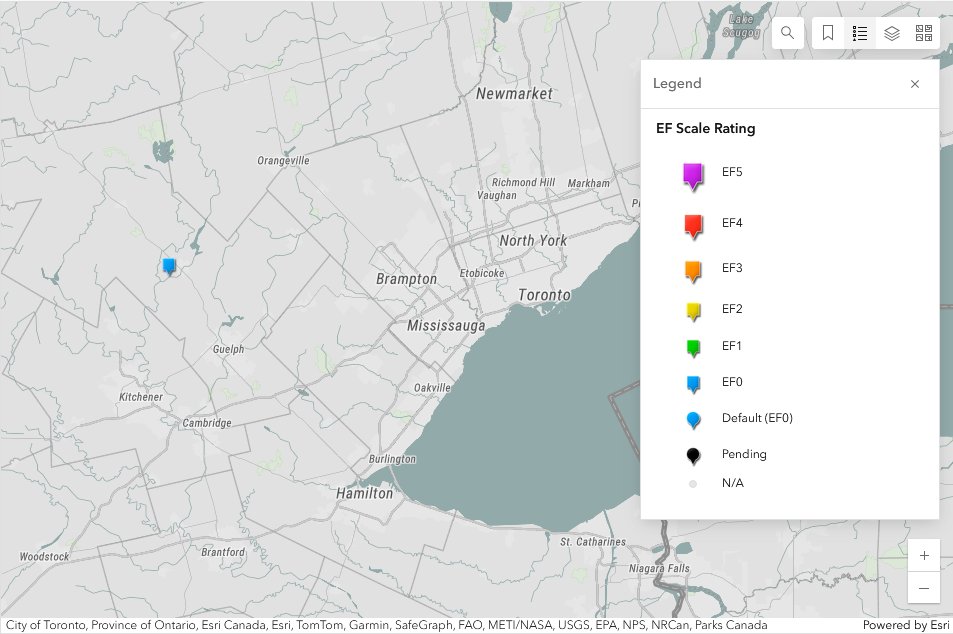Screen dimensions: 953x634
Task: Click the EF5 purple marker in the legend
Action: point(692,171)
